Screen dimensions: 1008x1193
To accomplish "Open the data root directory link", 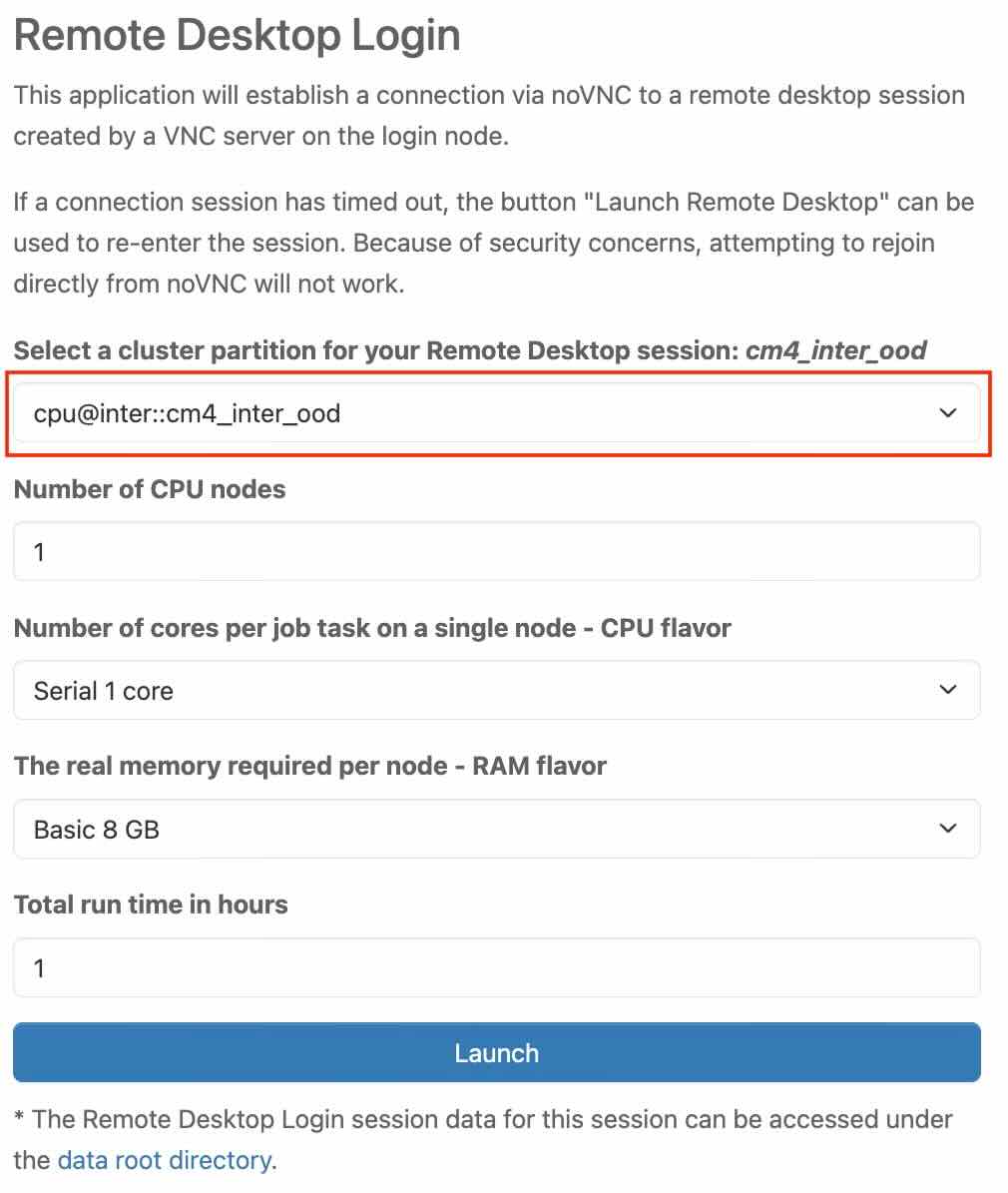I will point(165,1160).
